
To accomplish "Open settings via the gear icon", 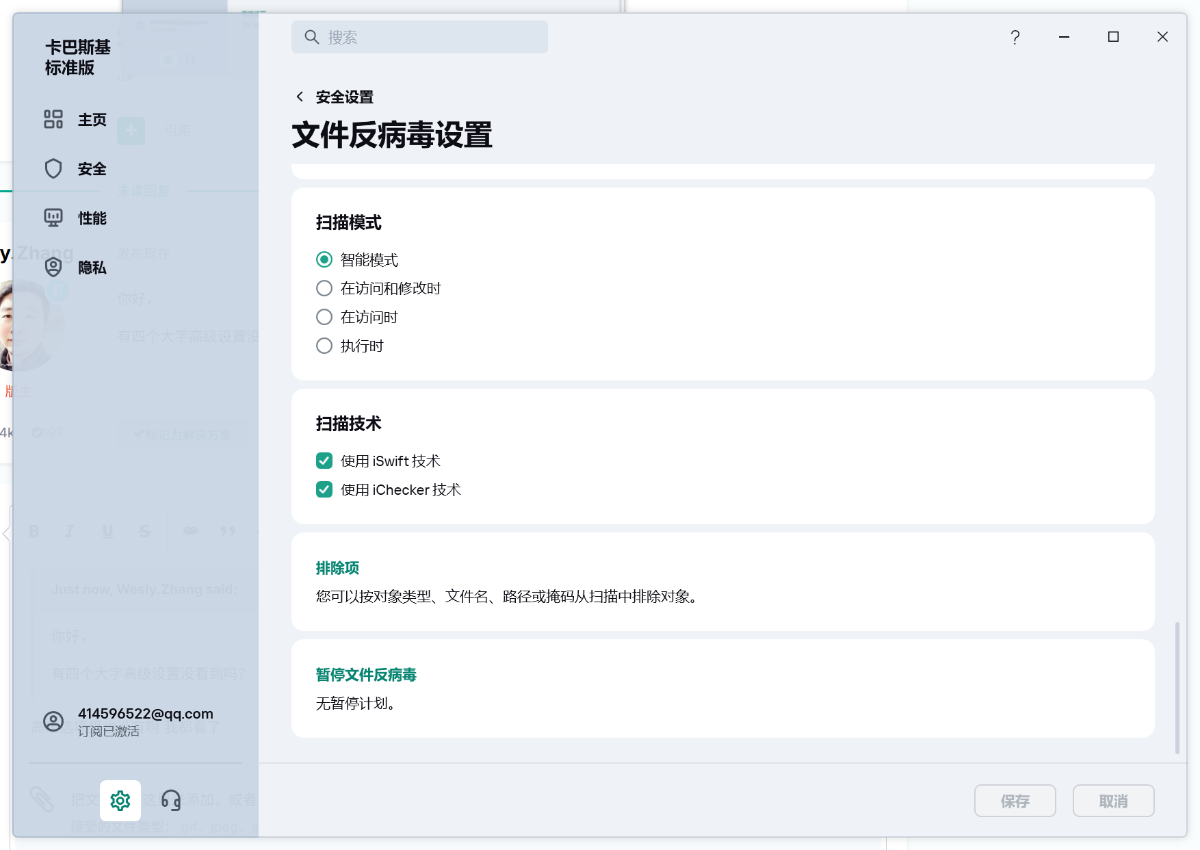I will (x=120, y=800).
